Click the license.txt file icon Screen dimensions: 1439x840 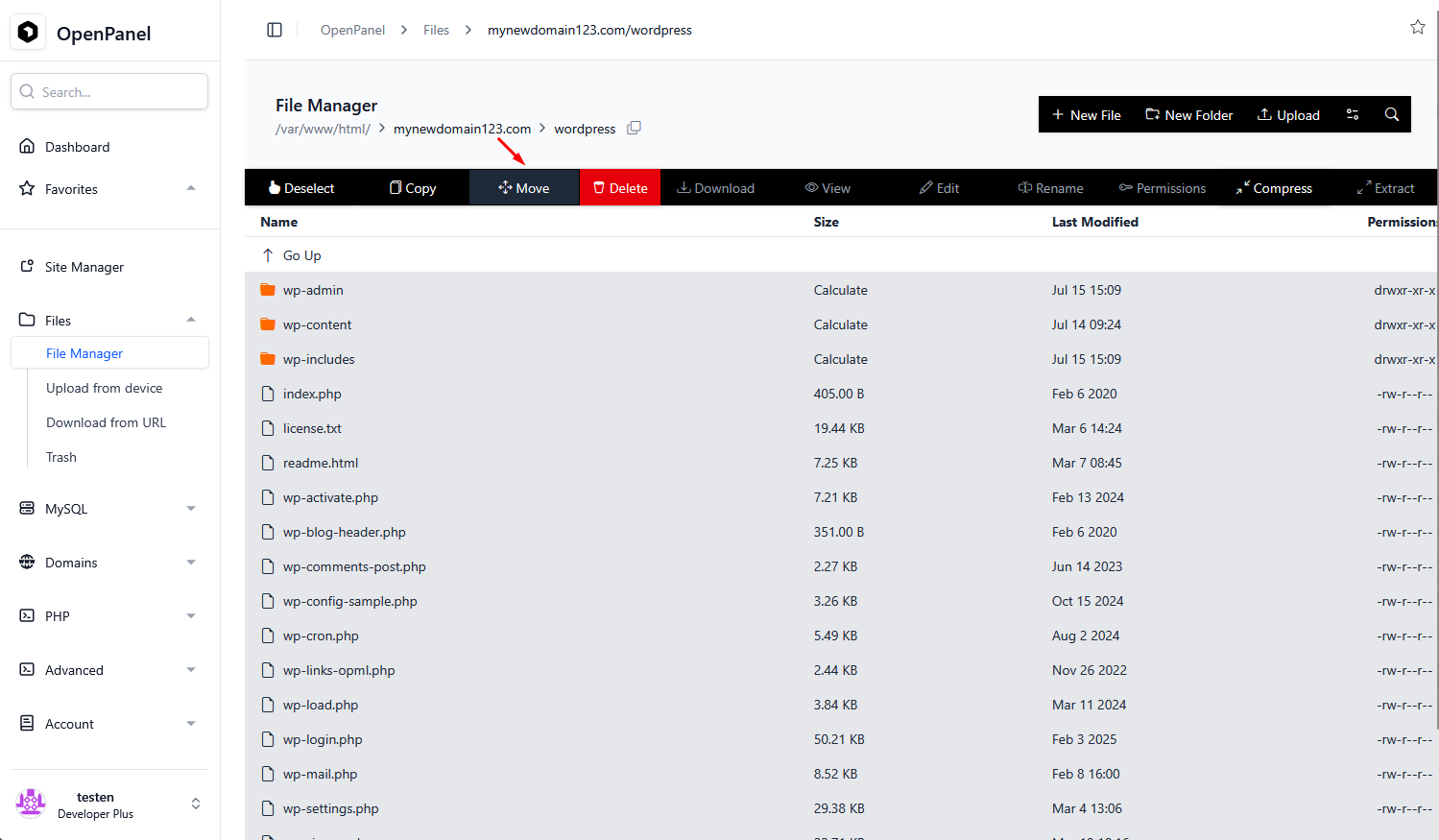[268, 428]
